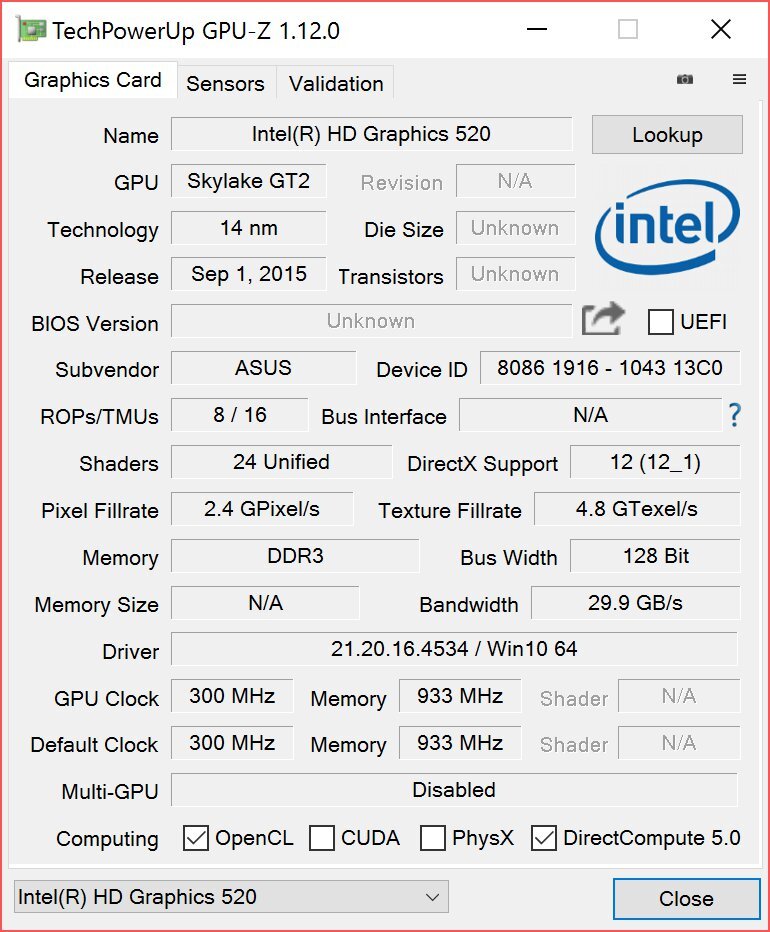Click the Bus Interface help question mark
770x932 pixels.
[x=733, y=415]
